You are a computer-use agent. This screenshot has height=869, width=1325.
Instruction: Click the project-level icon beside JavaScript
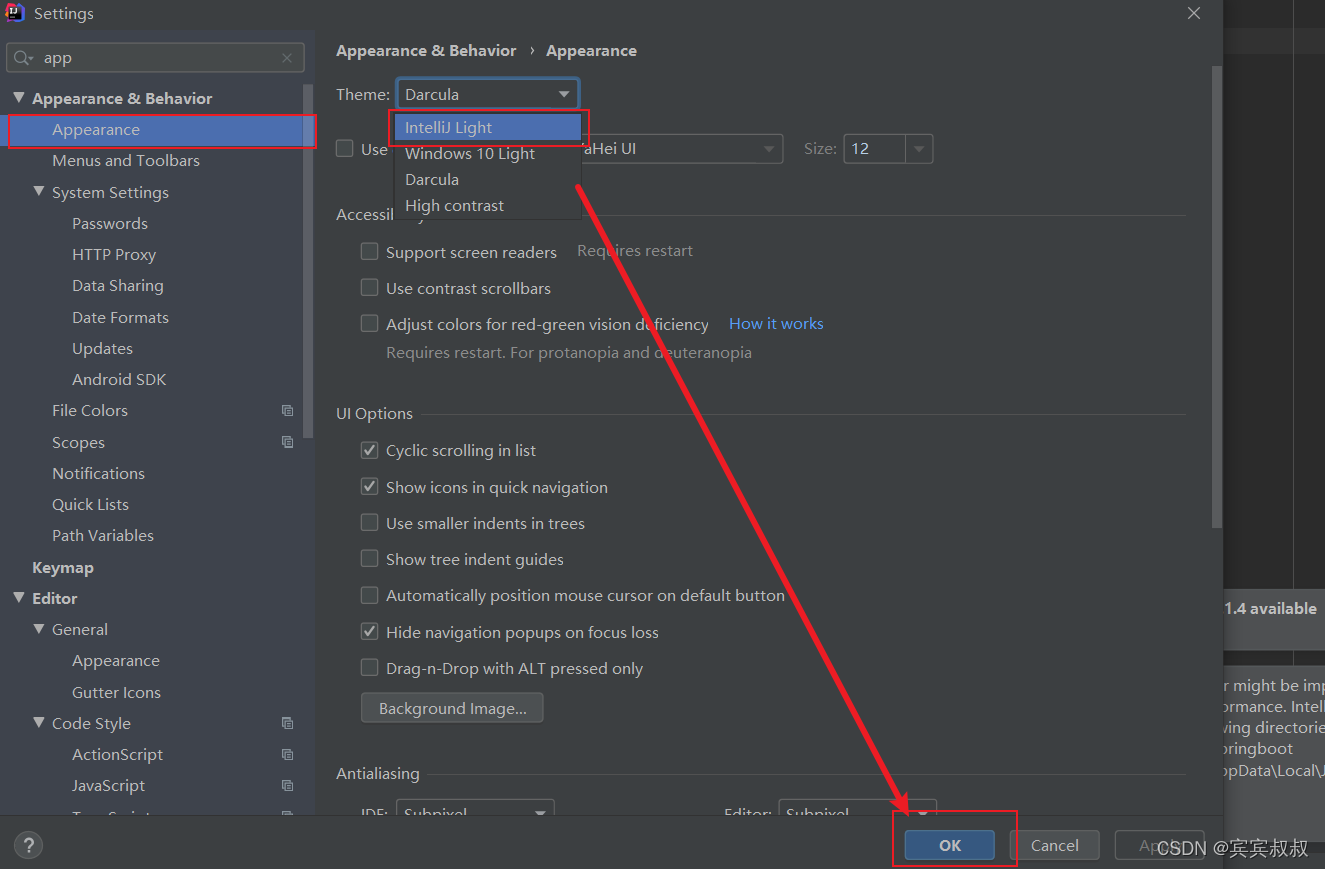pos(288,785)
